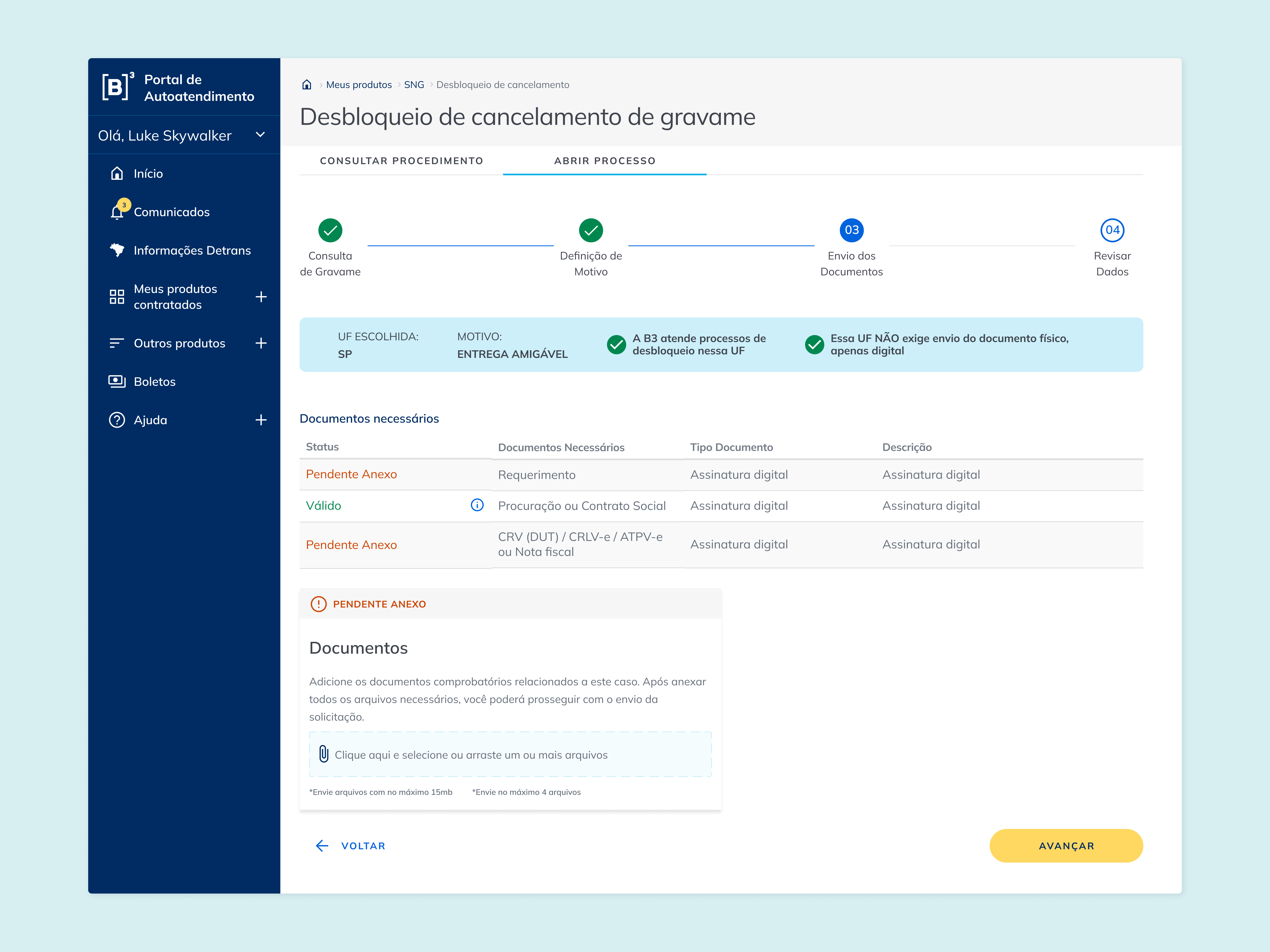Viewport: 1270px width, 952px height.
Task: Click the Ajuda question mark icon
Action: coord(117,420)
